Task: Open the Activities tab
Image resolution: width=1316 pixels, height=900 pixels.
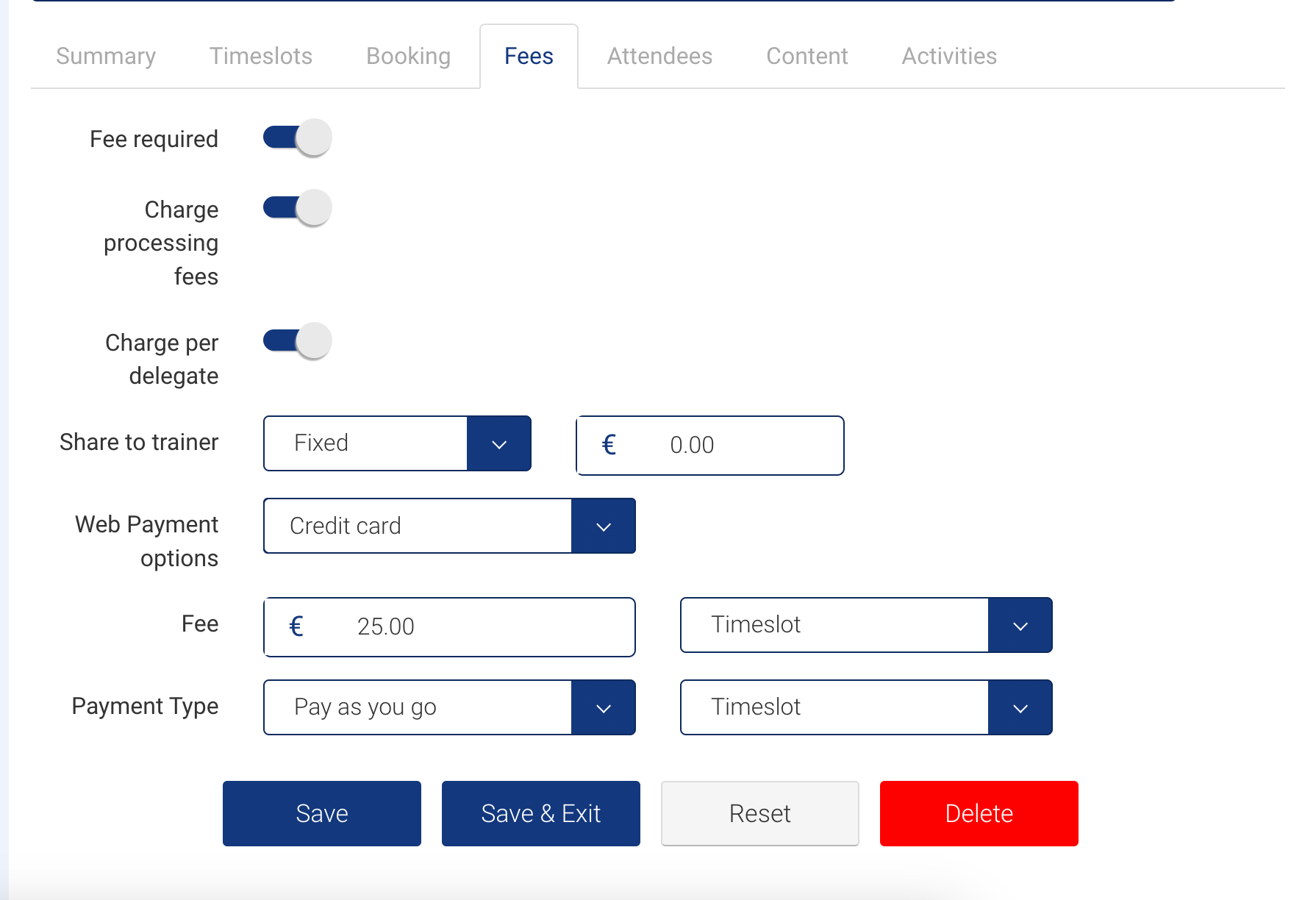Action: [949, 57]
